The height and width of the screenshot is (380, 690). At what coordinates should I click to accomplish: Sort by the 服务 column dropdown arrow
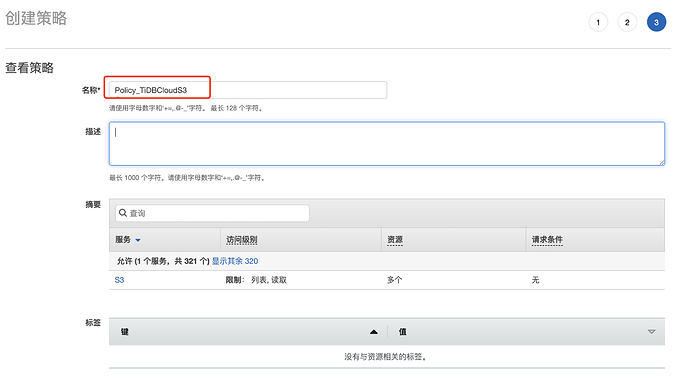[138, 240]
